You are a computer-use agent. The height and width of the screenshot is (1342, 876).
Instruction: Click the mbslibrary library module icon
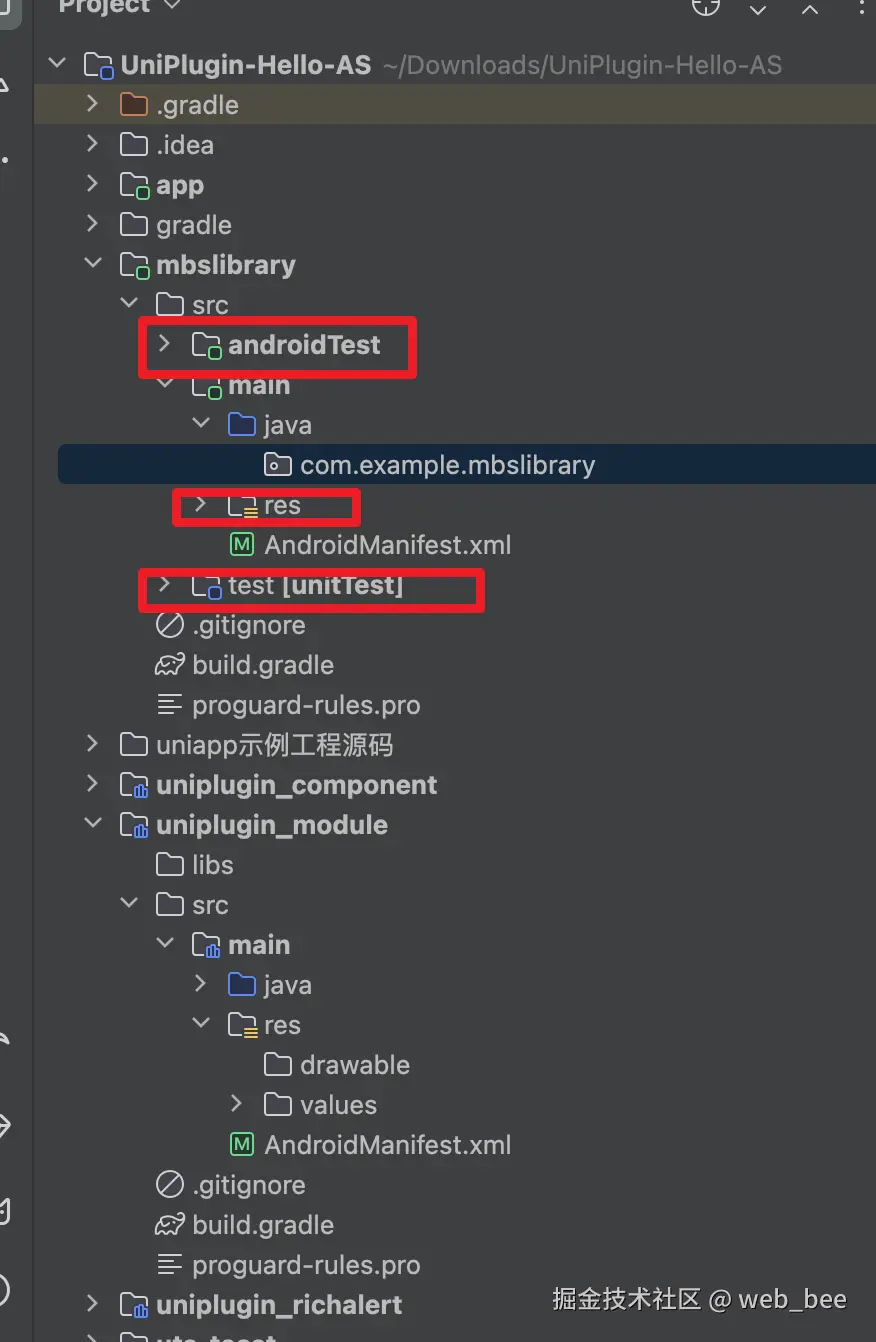click(x=134, y=264)
